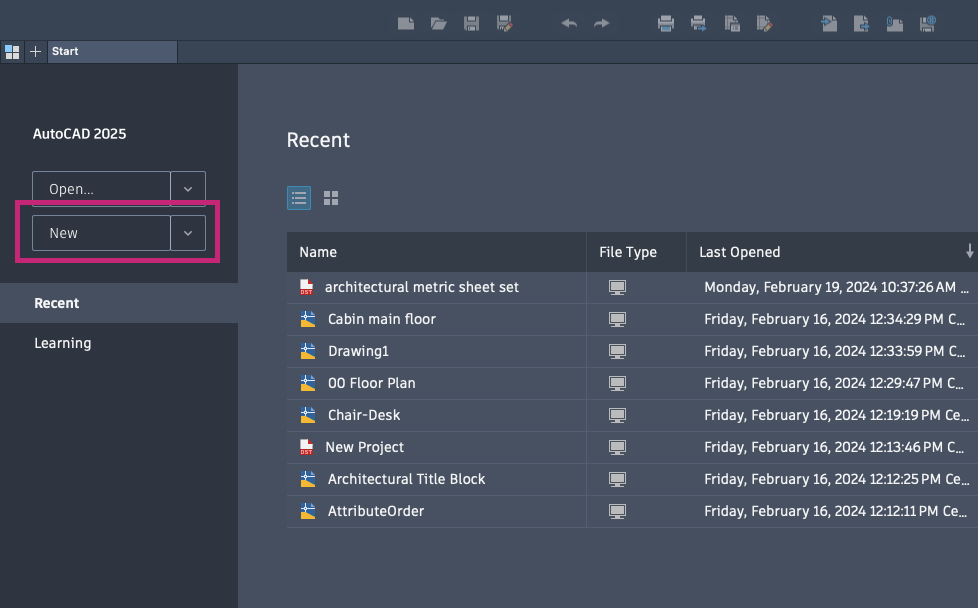Click the Undo arrow icon
This screenshot has height=608, width=978.
[x=569, y=24]
